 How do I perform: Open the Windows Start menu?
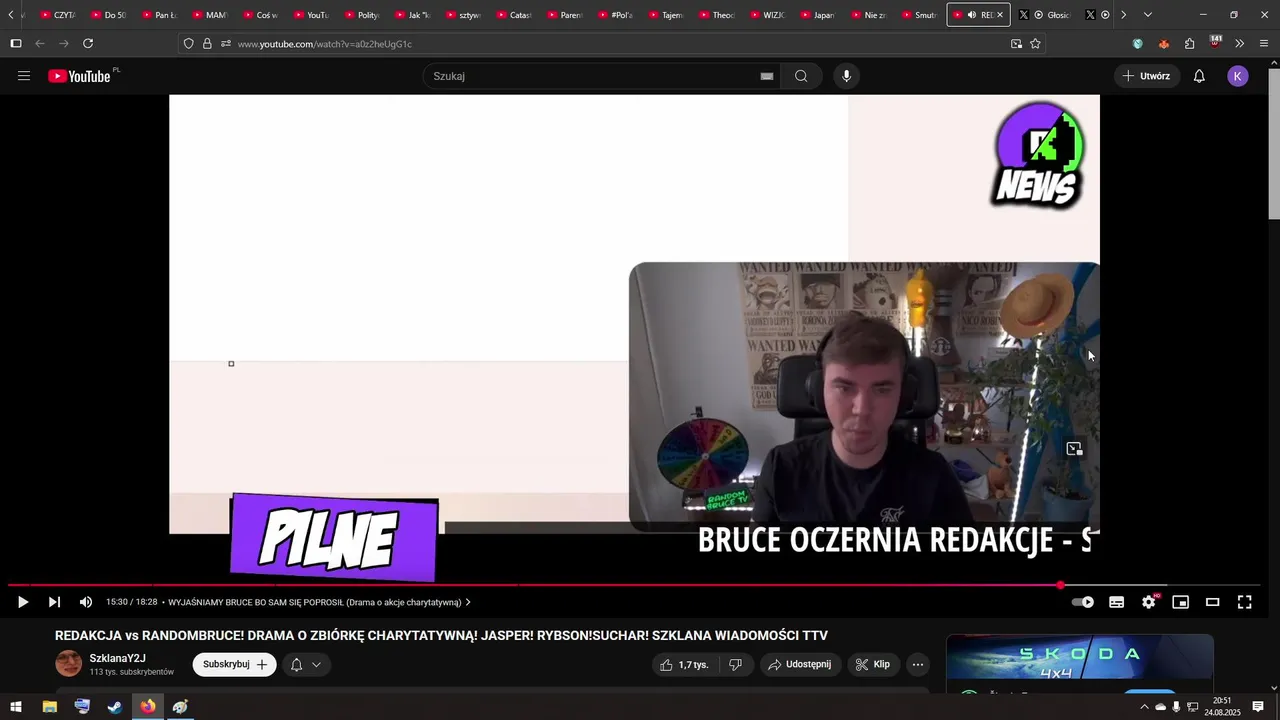tap(16, 707)
